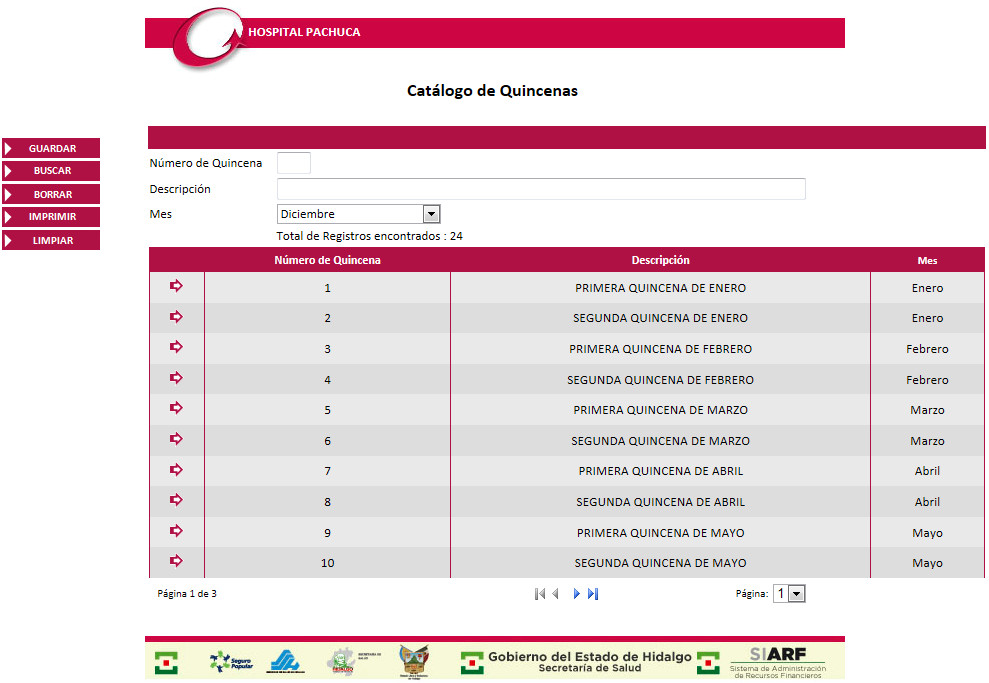
Task: Click SEGUNDA QUINCENA DE FEBRERO description cell
Action: (660, 380)
